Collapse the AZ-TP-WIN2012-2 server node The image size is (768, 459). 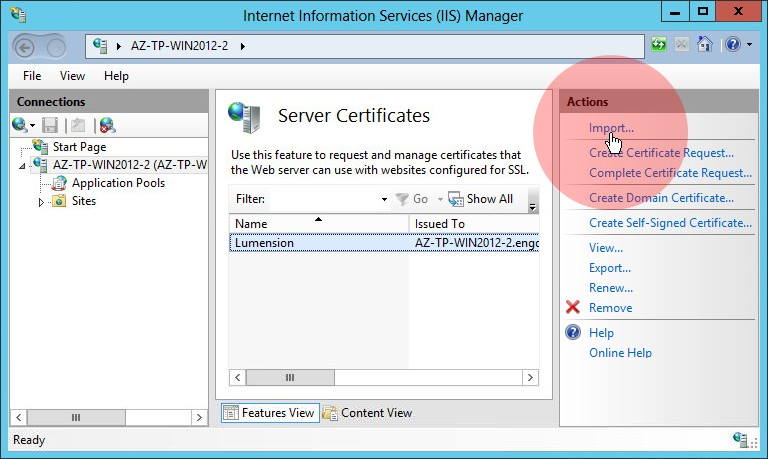coord(23,166)
